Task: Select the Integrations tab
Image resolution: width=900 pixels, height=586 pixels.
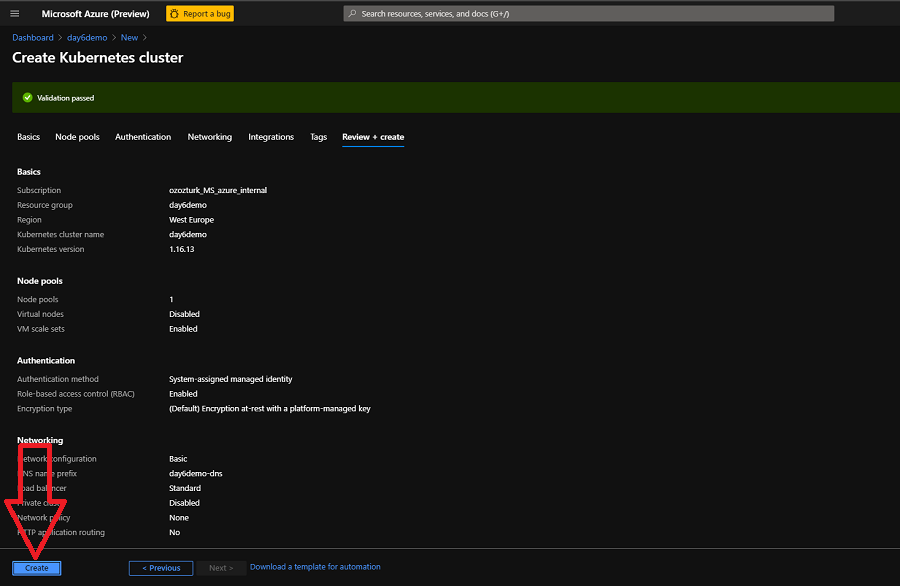Action: point(271,137)
